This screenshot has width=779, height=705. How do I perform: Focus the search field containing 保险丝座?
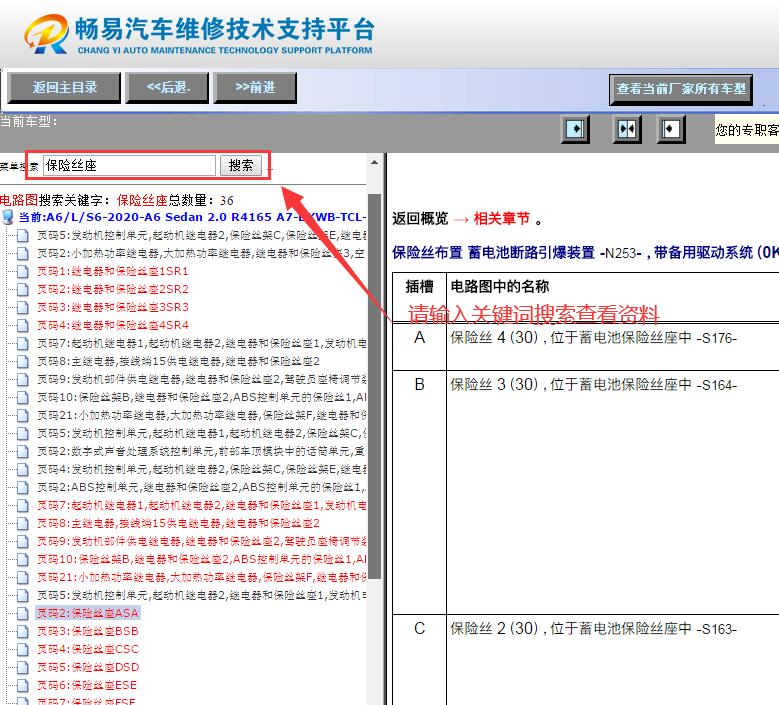(129, 165)
